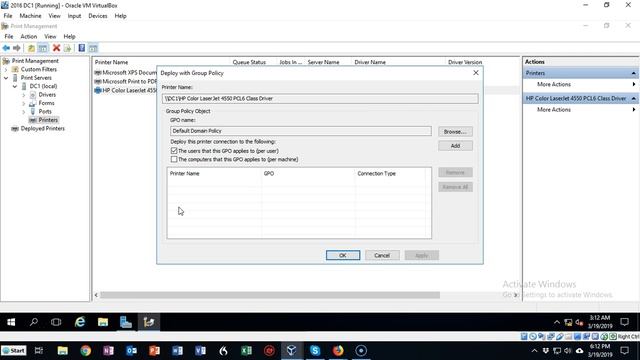640x360 pixels.
Task: Toggle the Show/Hide Action Pane toolbar icon
Action: click(93, 48)
